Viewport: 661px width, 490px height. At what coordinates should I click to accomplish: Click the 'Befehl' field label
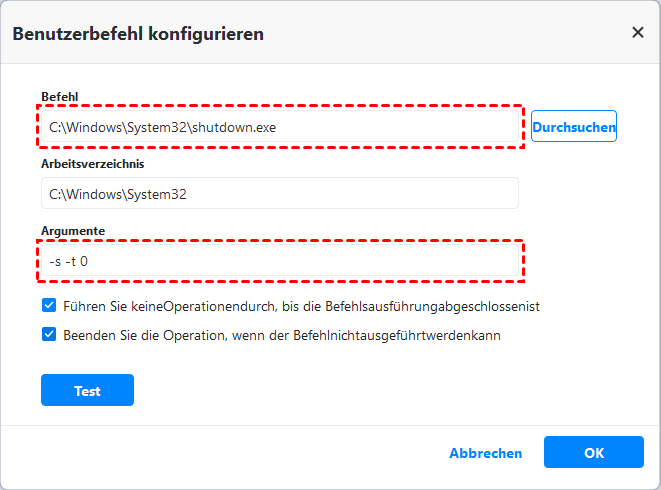coord(60,96)
